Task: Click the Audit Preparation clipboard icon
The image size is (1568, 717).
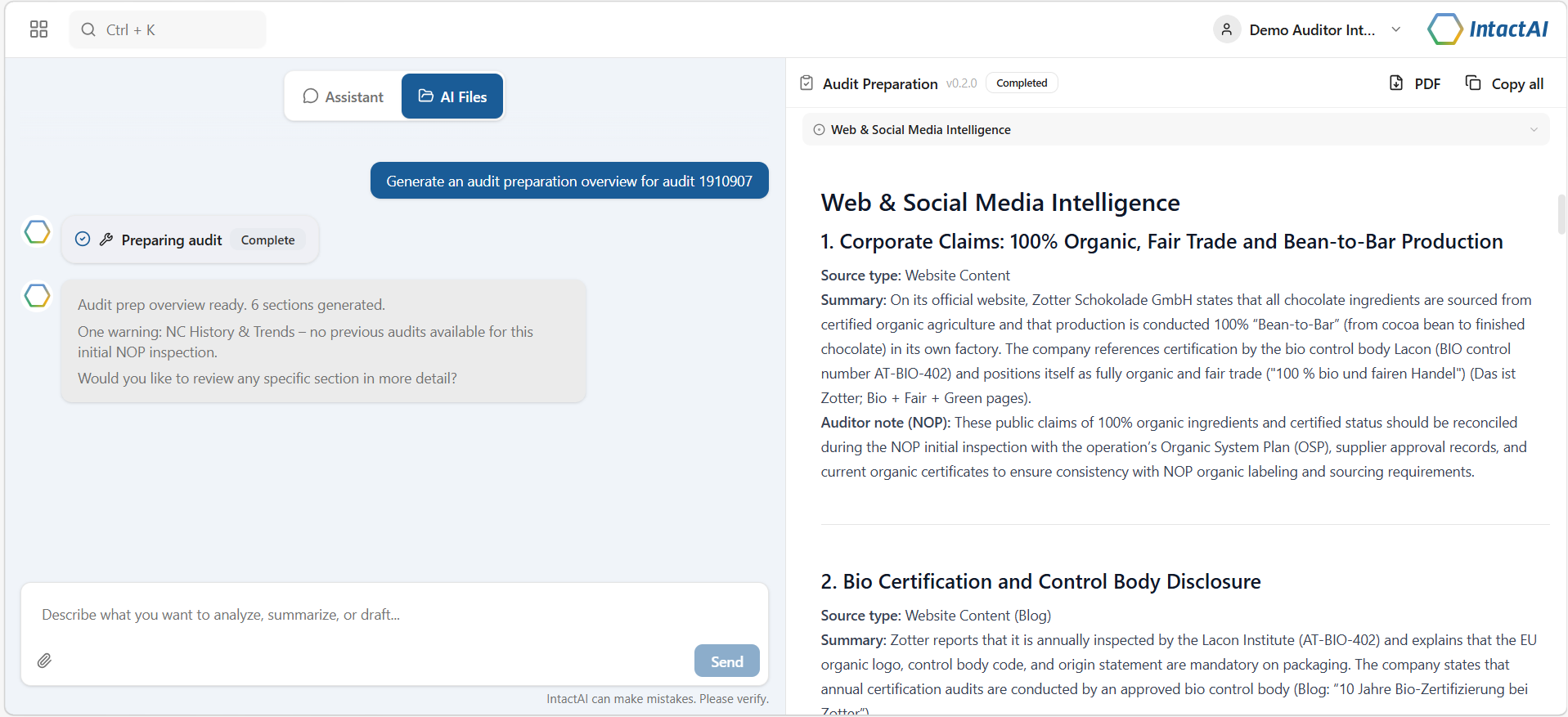Action: (x=806, y=83)
